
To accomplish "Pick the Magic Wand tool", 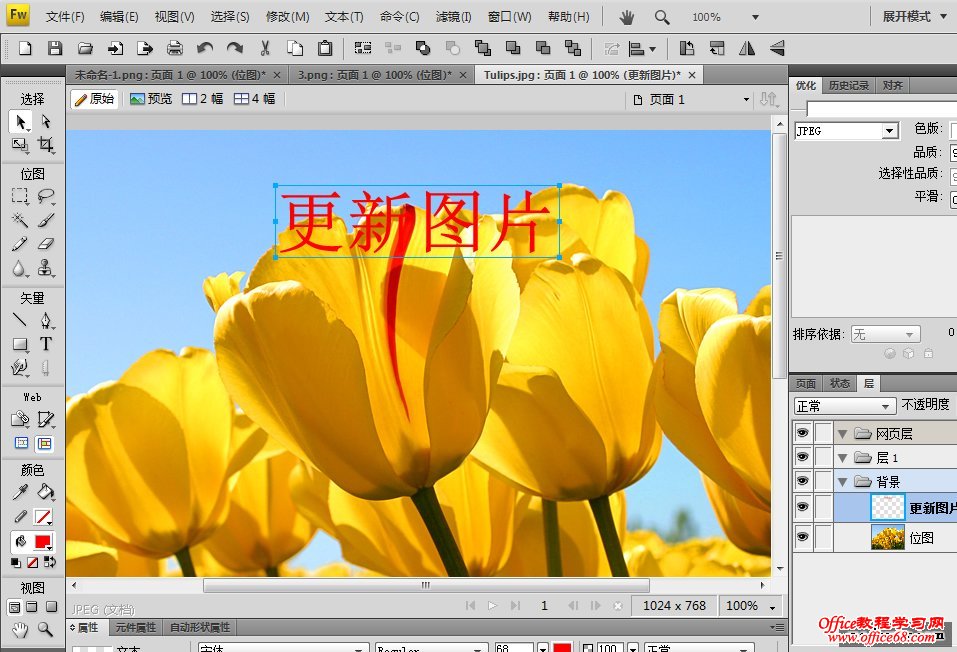I will 20,220.
